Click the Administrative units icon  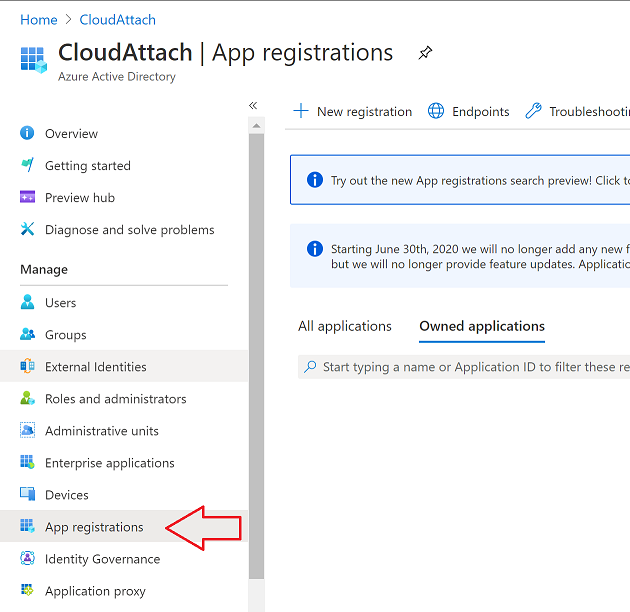(x=27, y=430)
